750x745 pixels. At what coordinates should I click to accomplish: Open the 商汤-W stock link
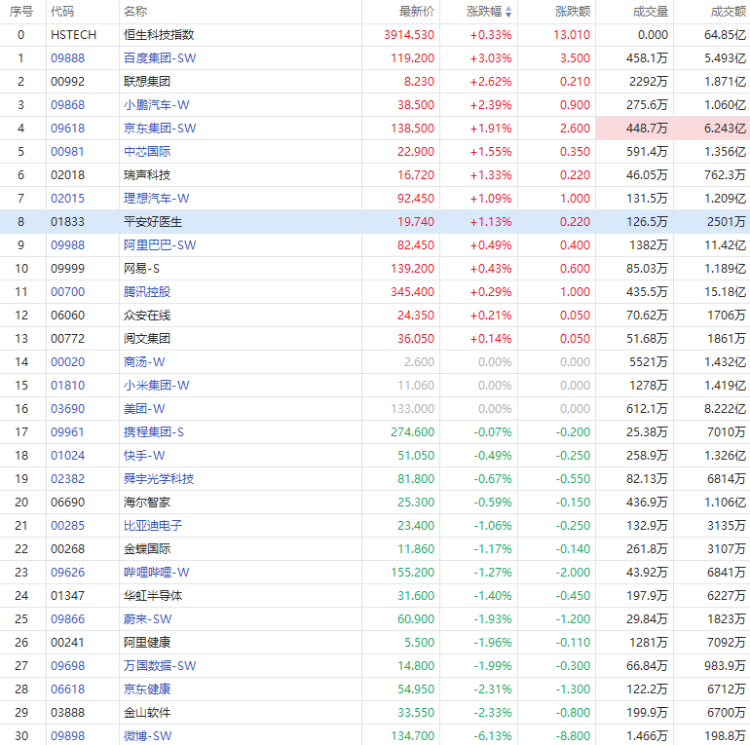coord(144,362)
